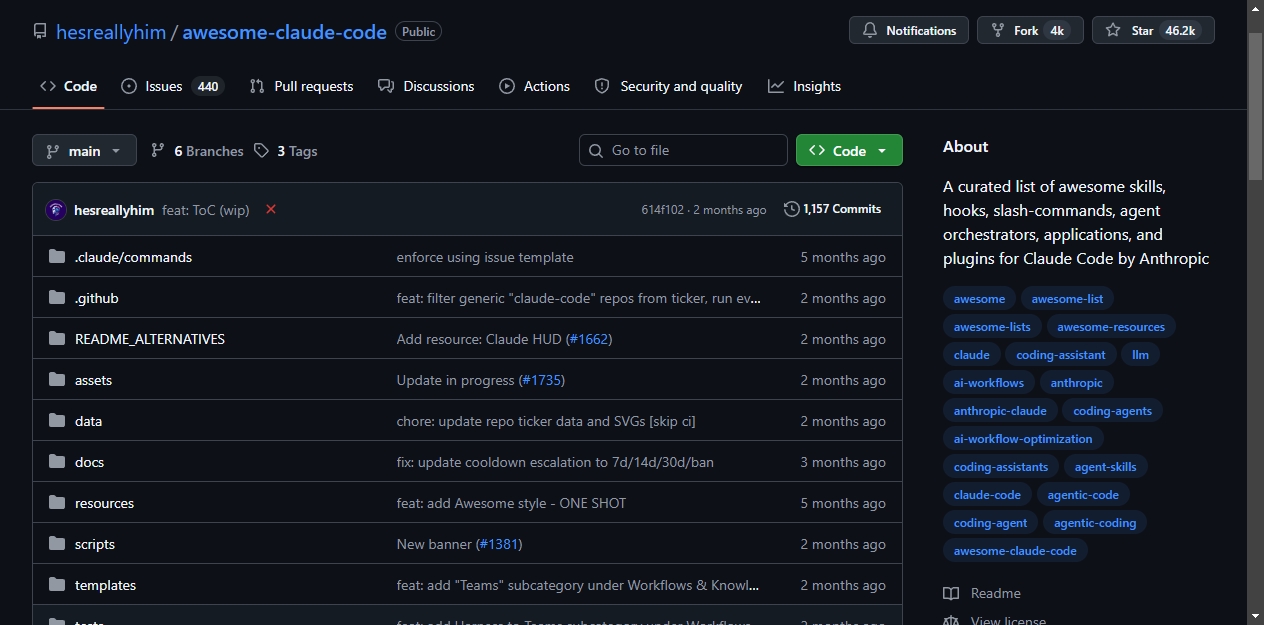1264x625 pixels.
Task: Fork this repository
Action: [x=1030, y=31]
